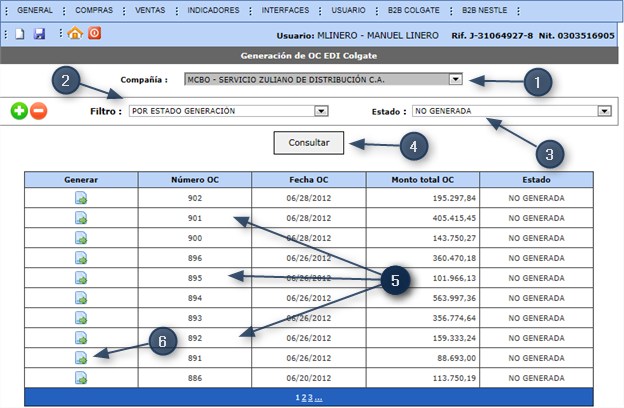Open the Compañía dropdown
624x408 pixels.
456,79
